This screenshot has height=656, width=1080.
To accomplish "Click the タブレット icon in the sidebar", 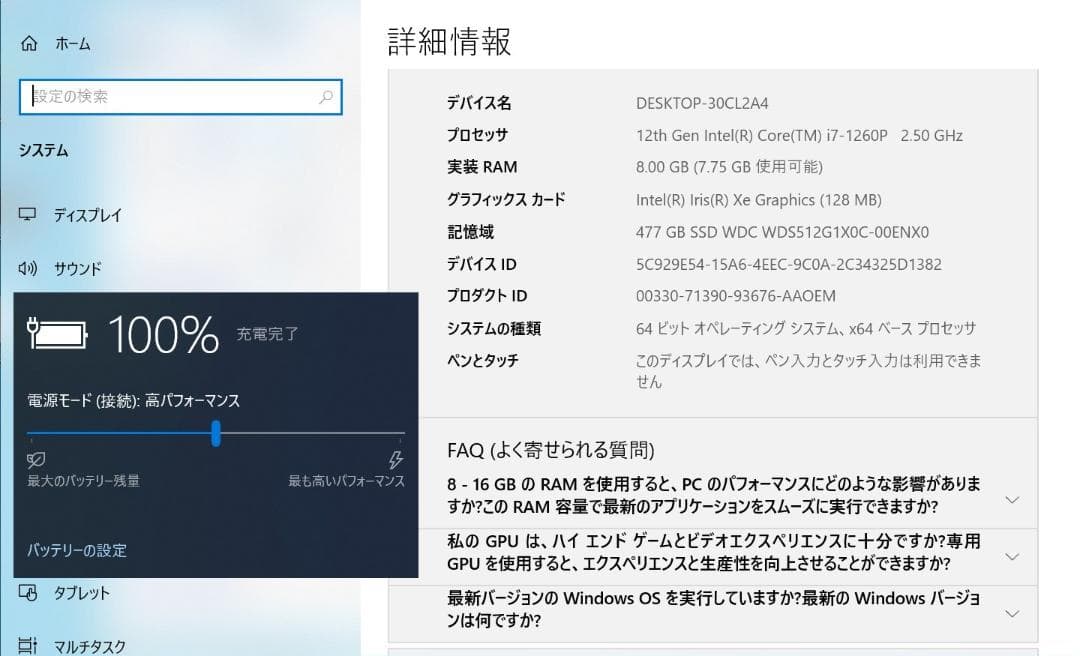I will coord(26,592).
